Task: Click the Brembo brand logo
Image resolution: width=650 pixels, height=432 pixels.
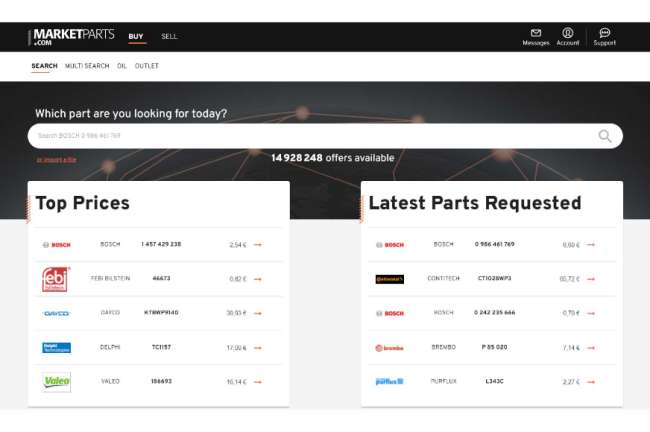Action: 389,348
